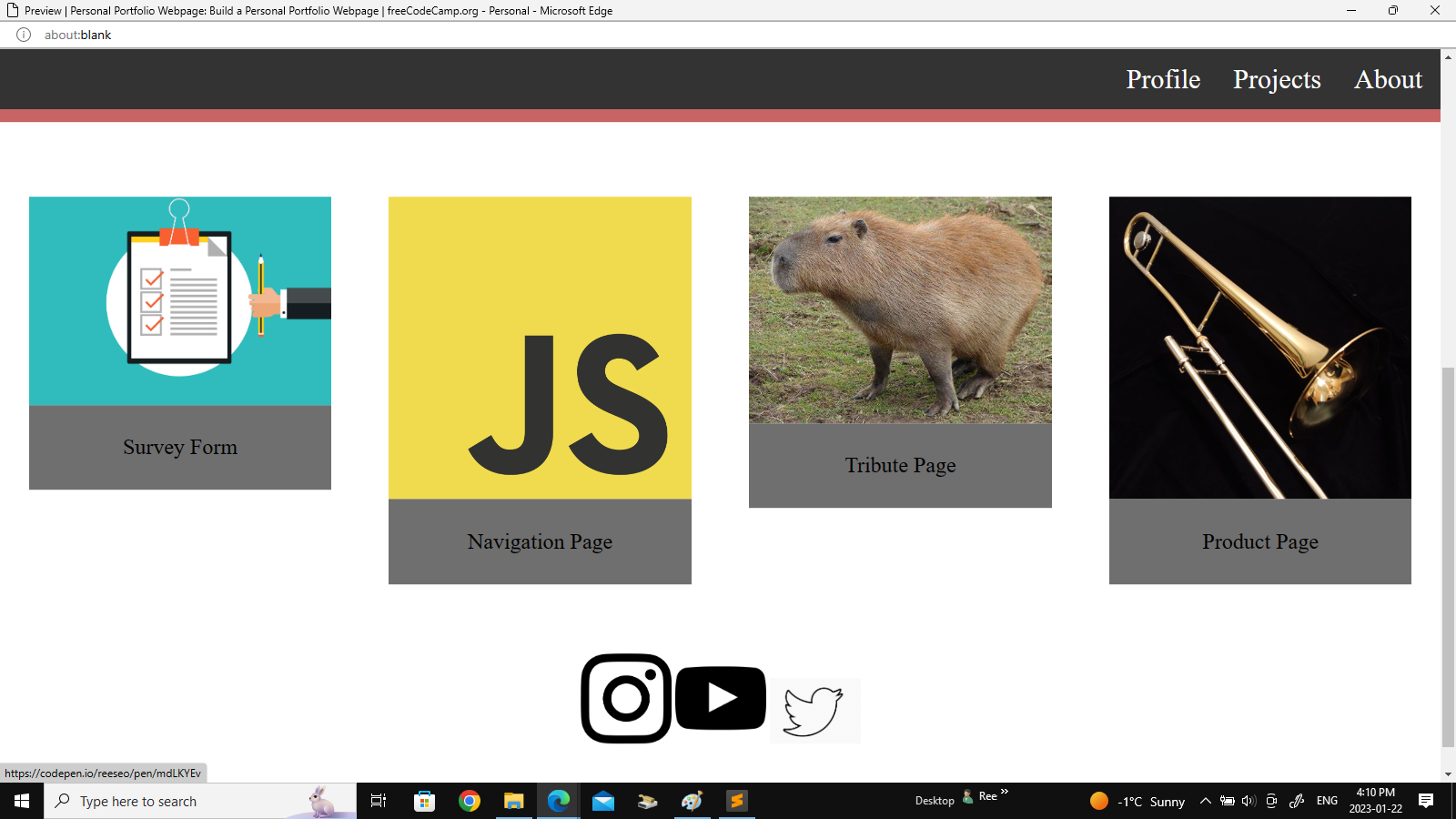
Task: Open the Profile navigation link
Action: click(1162, 79)
